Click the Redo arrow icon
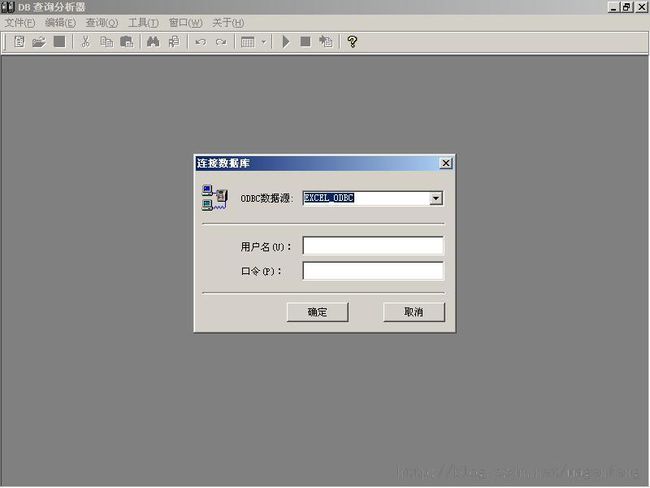Screen dimensions: 650x488 [221, 42]
